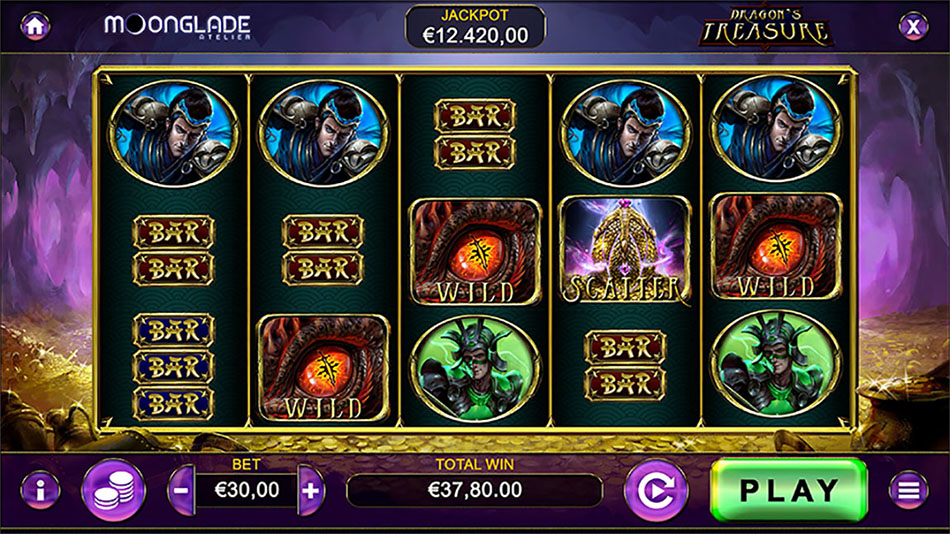The width and height of the screenshot is (950, 534).
Task: Open the coin stack bet settings
Action: pos(114,490)
